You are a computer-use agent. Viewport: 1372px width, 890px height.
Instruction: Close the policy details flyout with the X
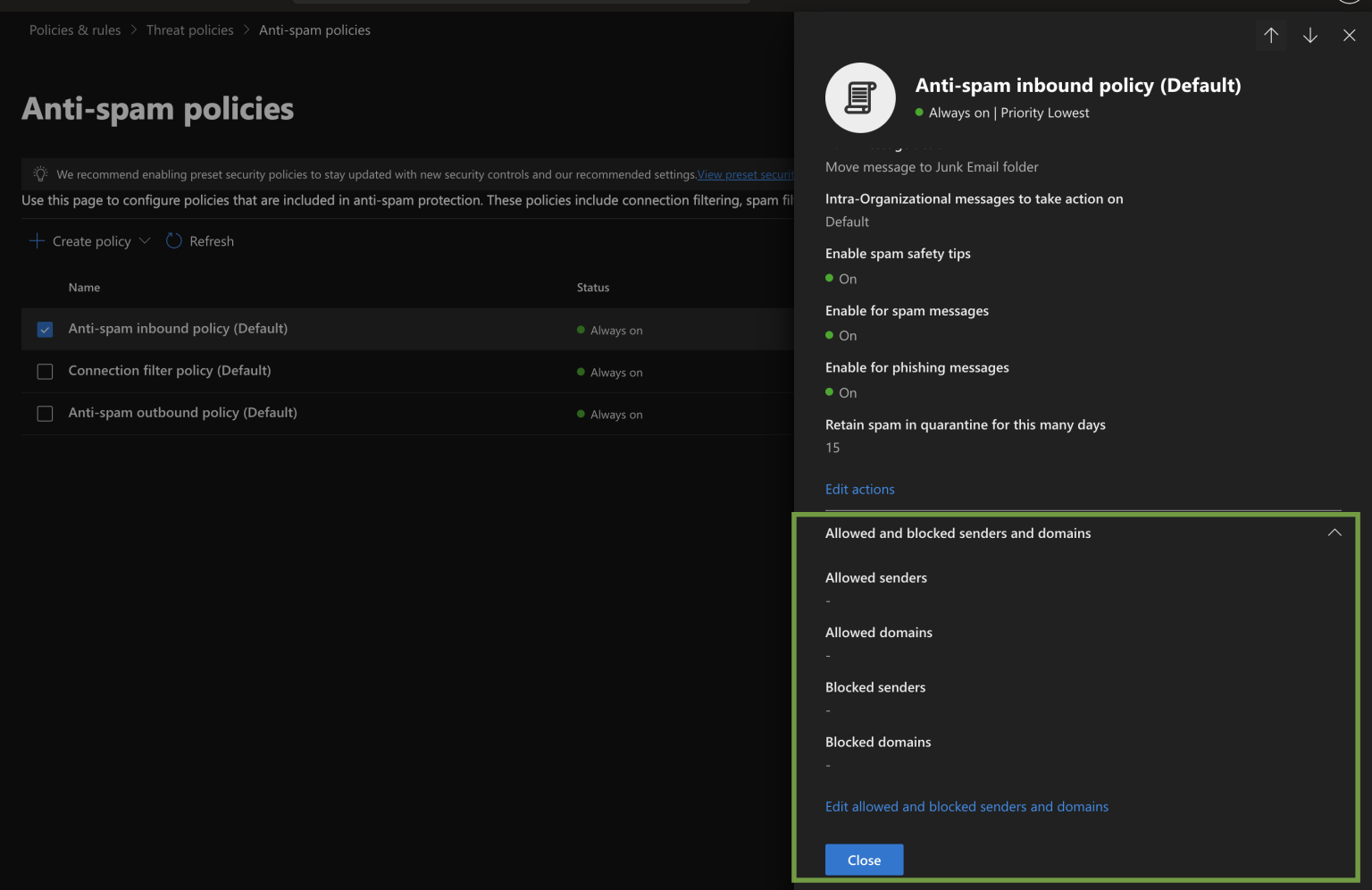1350,35
